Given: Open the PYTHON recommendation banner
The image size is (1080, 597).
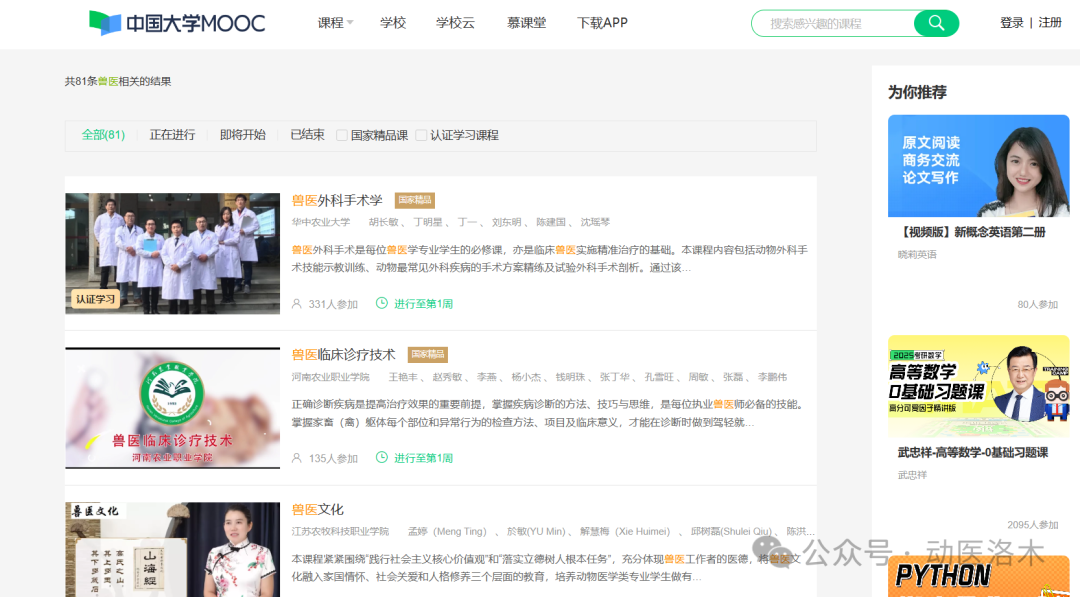Looking at the screenshot, I should coord(979,576).
